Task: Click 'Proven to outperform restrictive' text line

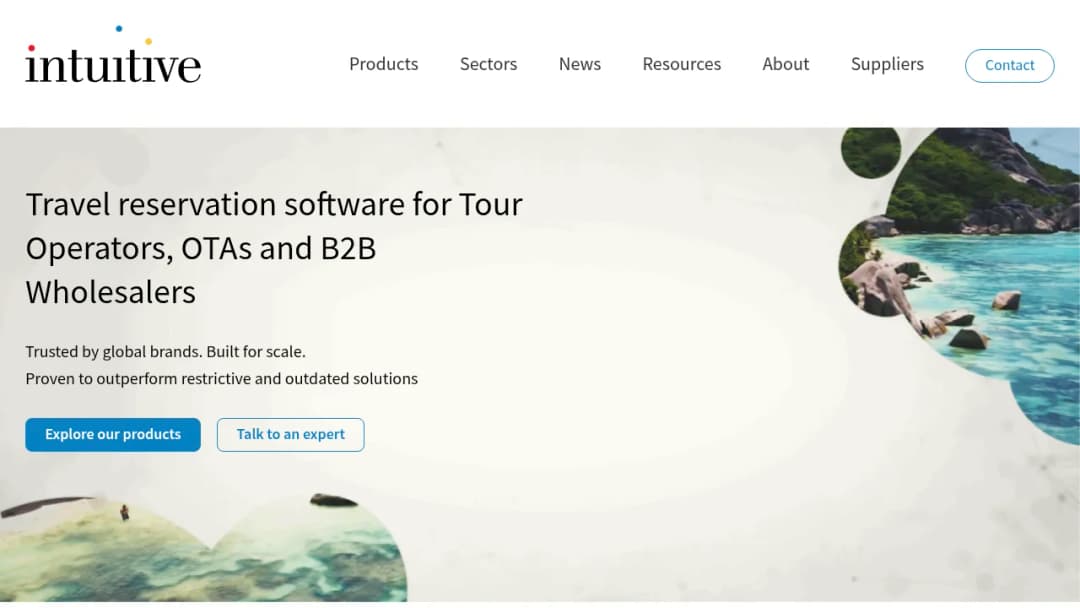Action: (222, 379)
